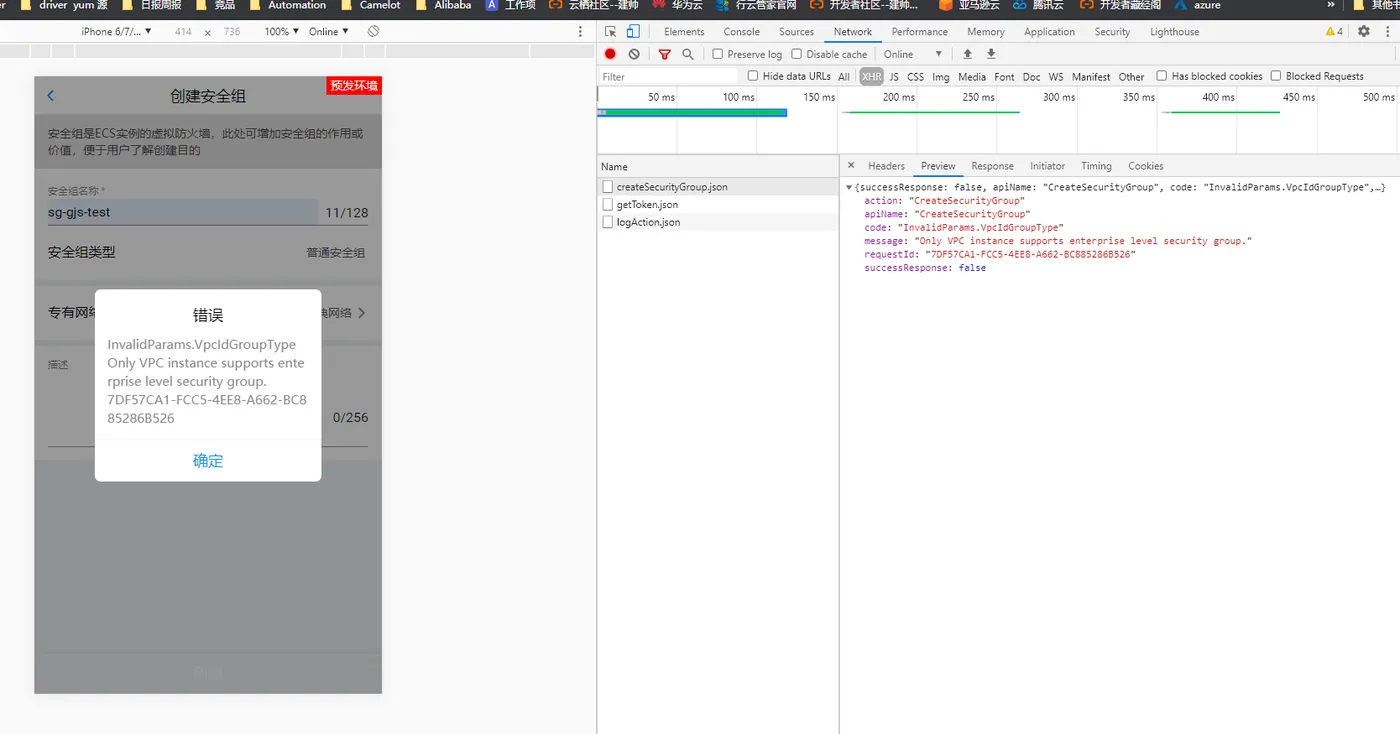Open the 腾讯云 bookmark
Screen dimensions: 1400x734
coord(1037,5)
